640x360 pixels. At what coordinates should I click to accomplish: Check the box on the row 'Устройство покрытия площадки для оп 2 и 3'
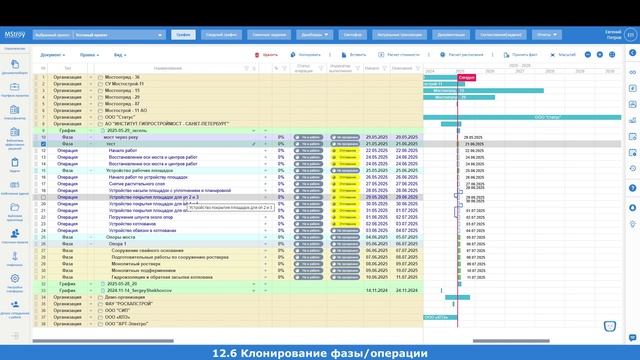(43, 197)
